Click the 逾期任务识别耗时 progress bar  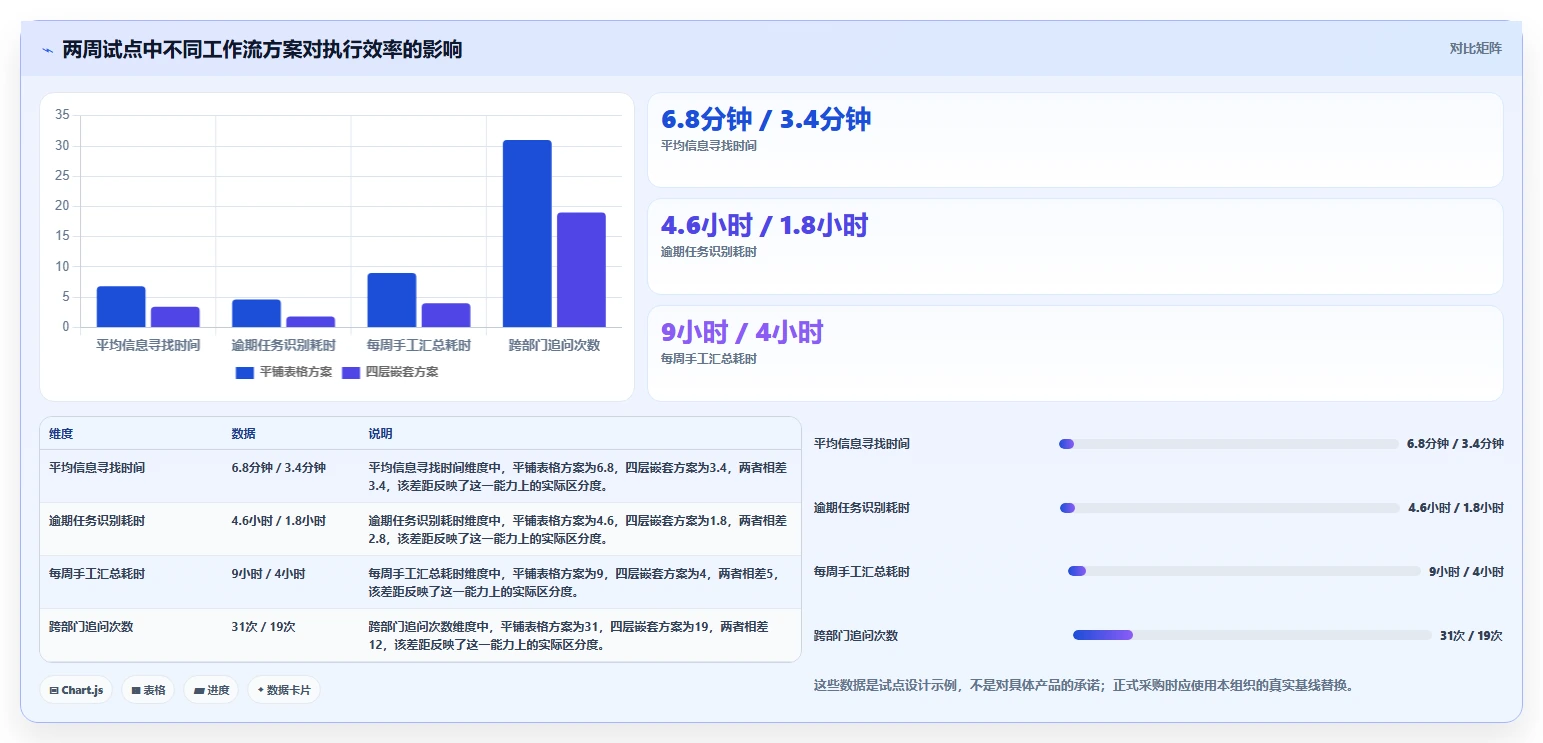1229,508
